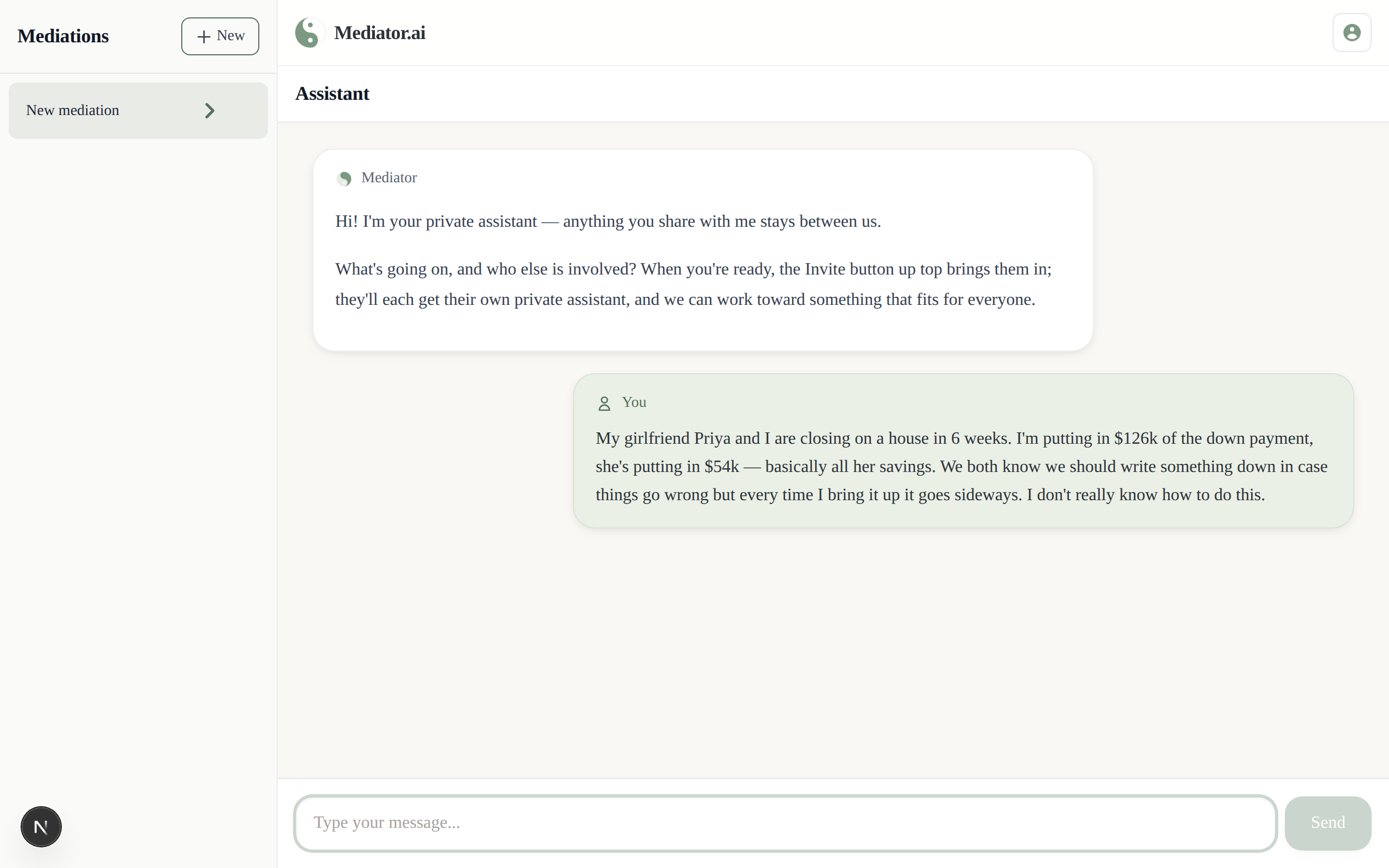The width and height of the screenshot is (1389, 868).
Task: Click the Mediator avatar in the greeting bubble
Action: click(x=345, y=178)
